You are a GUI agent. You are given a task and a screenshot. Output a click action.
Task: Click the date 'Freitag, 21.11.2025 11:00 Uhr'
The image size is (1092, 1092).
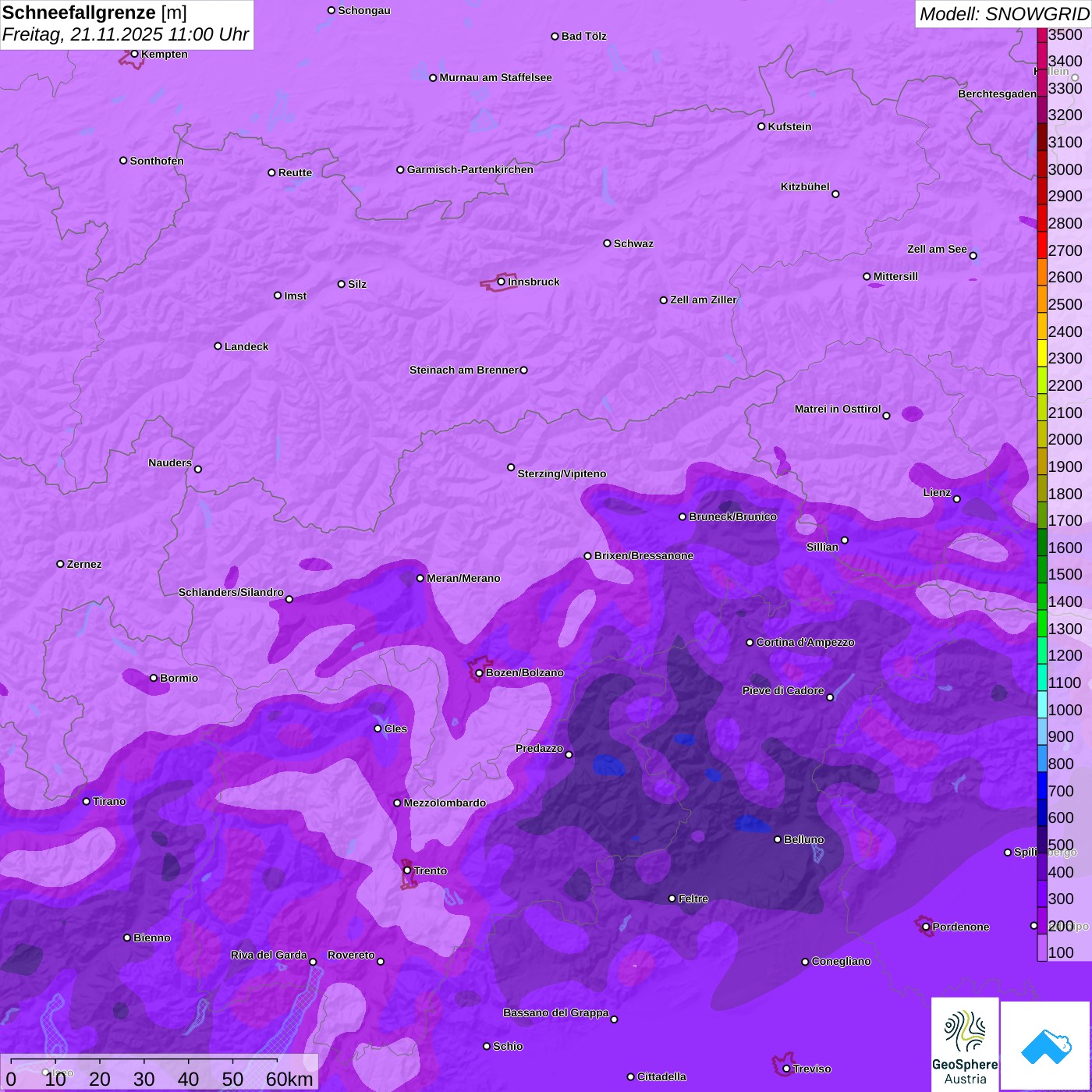point(126,34)
